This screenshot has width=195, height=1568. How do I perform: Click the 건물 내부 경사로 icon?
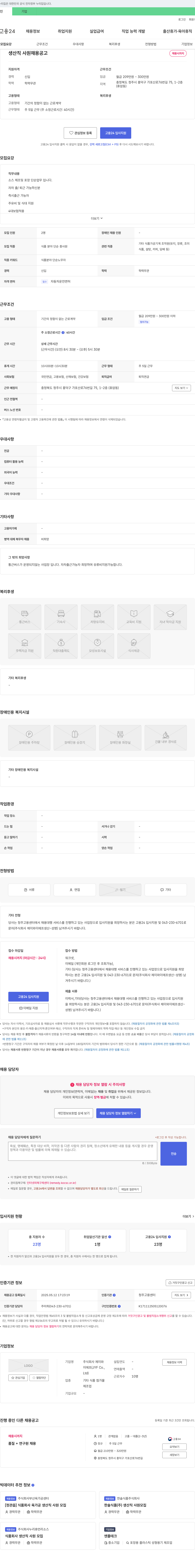pos(166,738)
